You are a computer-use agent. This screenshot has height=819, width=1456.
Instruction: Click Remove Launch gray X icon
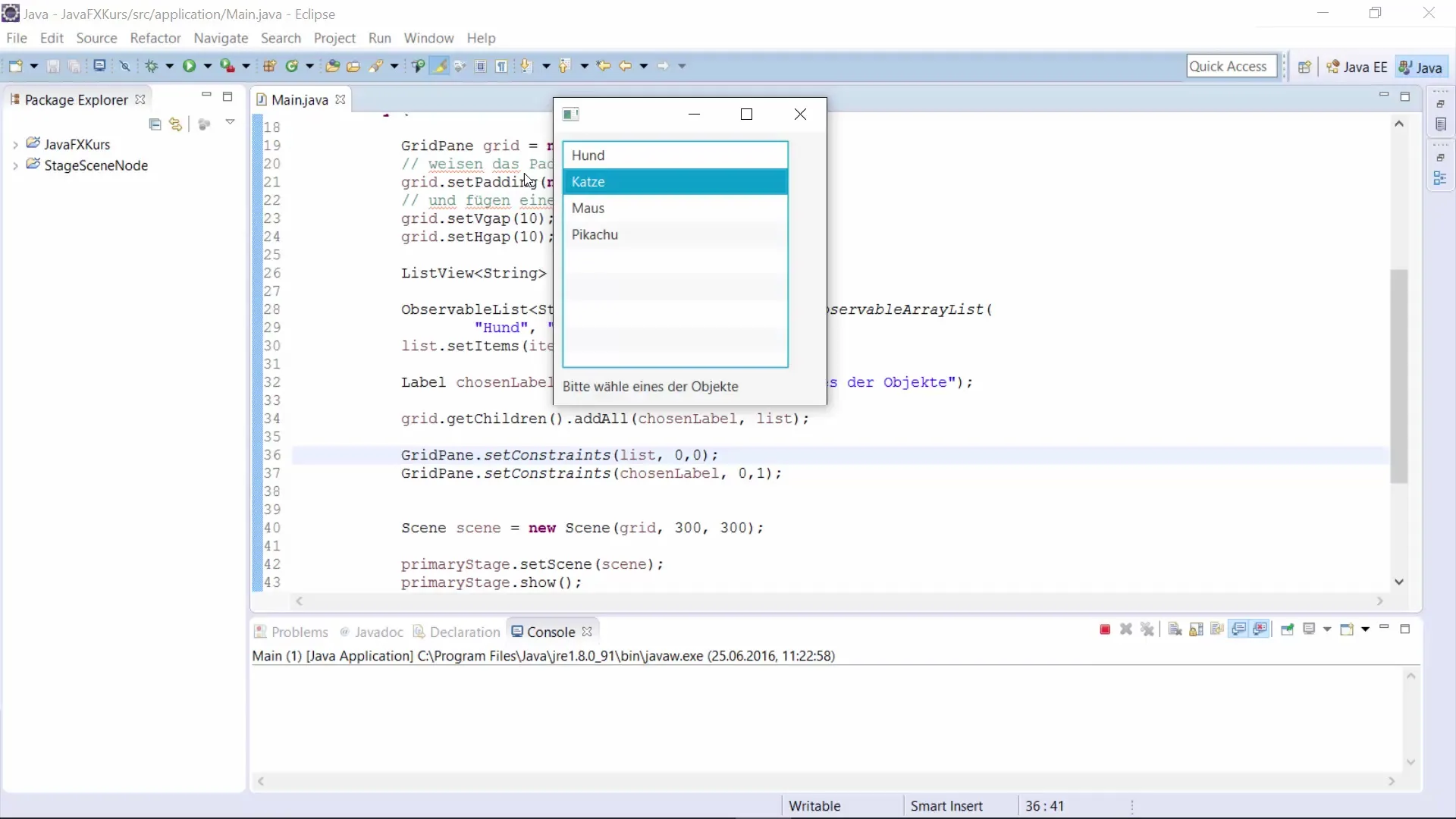(x=1126, y=630)
